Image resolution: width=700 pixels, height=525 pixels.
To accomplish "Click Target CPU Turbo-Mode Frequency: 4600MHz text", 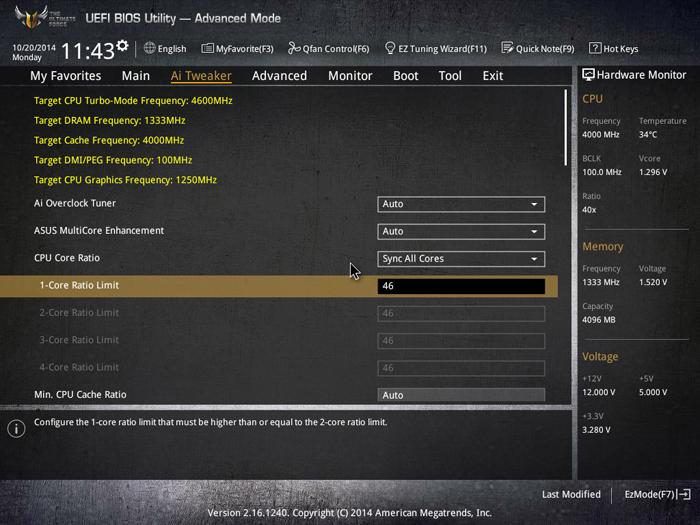I will pos(133,101).
